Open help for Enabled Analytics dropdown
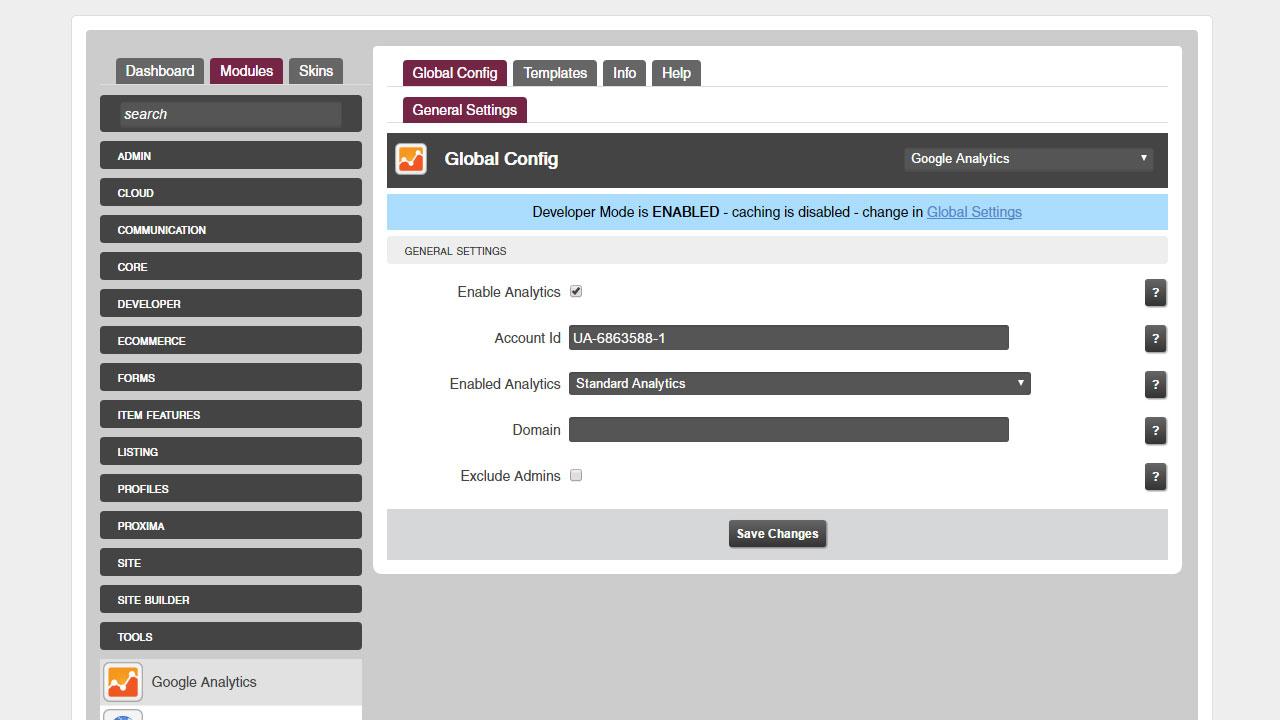 [1155, 384]
